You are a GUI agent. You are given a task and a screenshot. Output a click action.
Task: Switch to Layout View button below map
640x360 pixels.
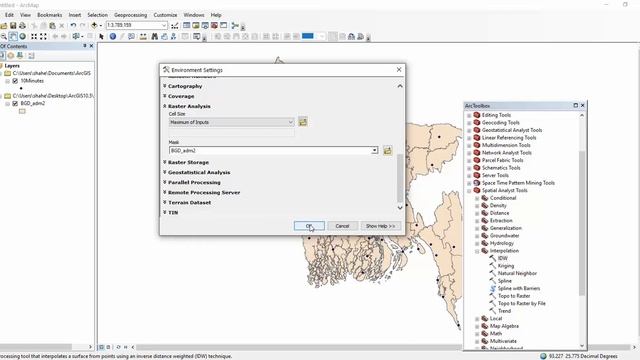coord(109,347)
